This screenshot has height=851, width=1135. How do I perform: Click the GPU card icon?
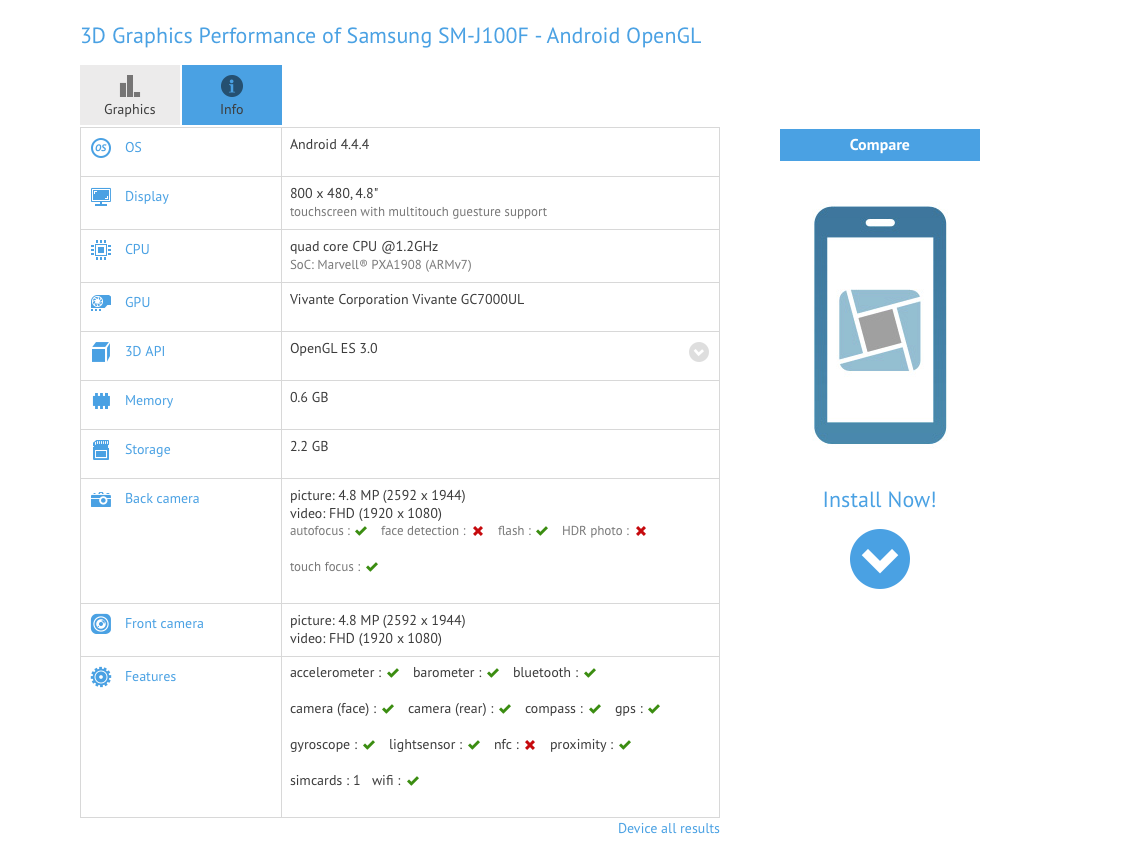pos(101,302)
